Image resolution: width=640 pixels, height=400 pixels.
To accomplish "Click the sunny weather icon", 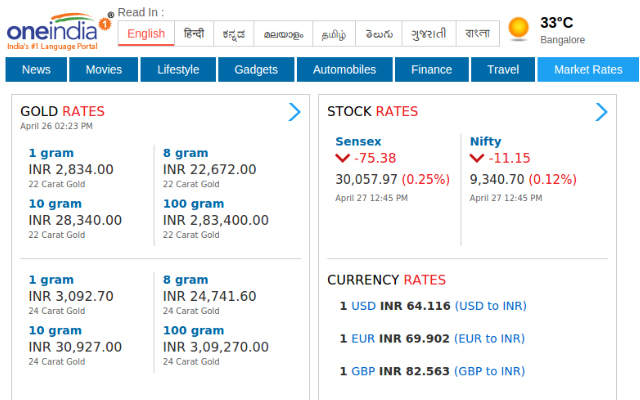I will tap(518, 28).
